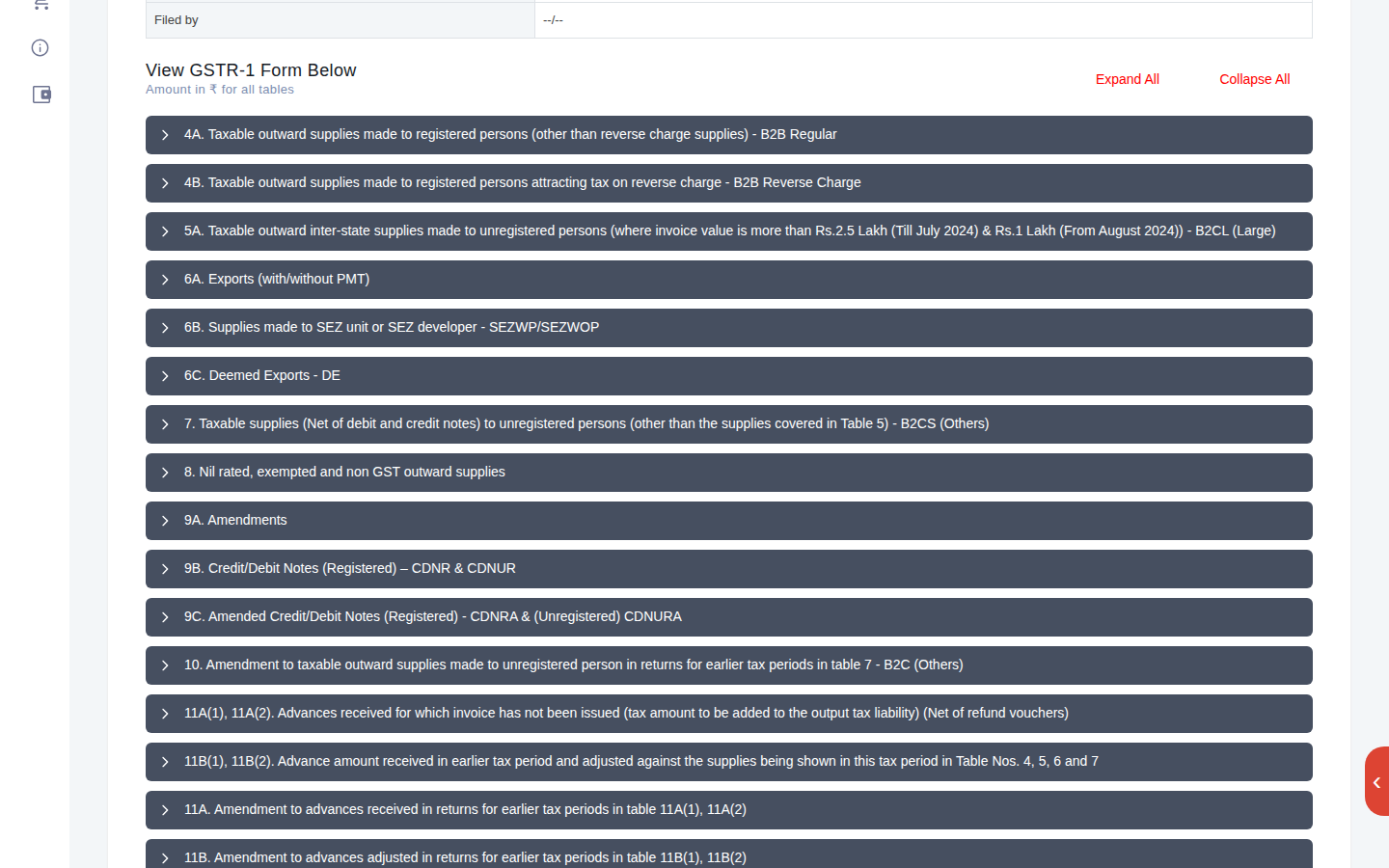This screenshot has height=868, width=1389.
Task: Expand 5A B2CL (Large) section chevron
Action: (165, 231)
